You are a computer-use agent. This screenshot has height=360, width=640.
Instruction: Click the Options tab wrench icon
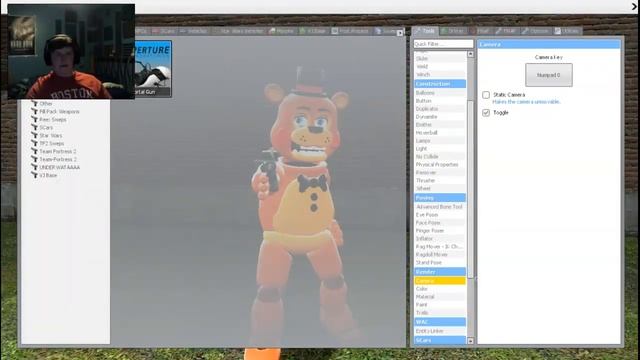[x=525, y=31]
